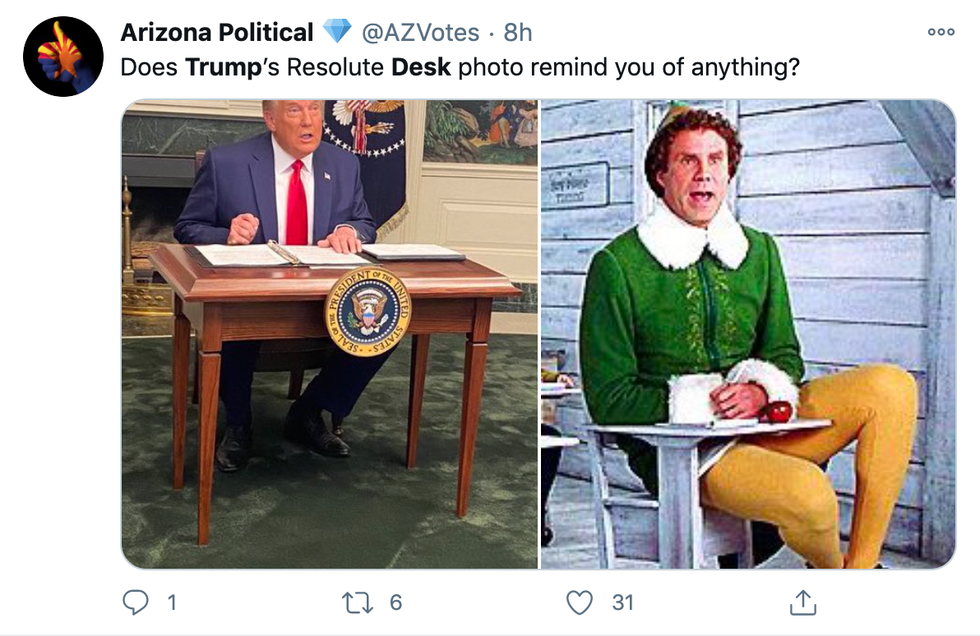Open the Arizona Political display name link
This screenshot has width=980, height=636.
click(x=217, y=33)
